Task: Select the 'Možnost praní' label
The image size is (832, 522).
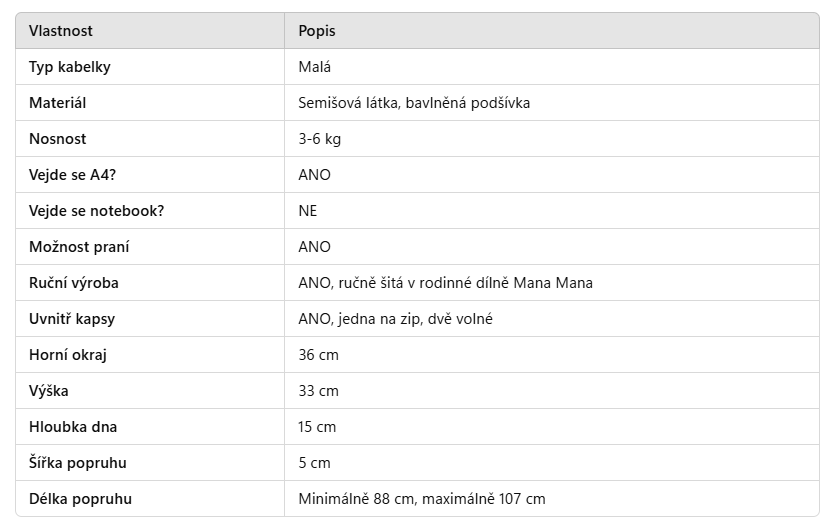Action: click(x=79, y=247)
